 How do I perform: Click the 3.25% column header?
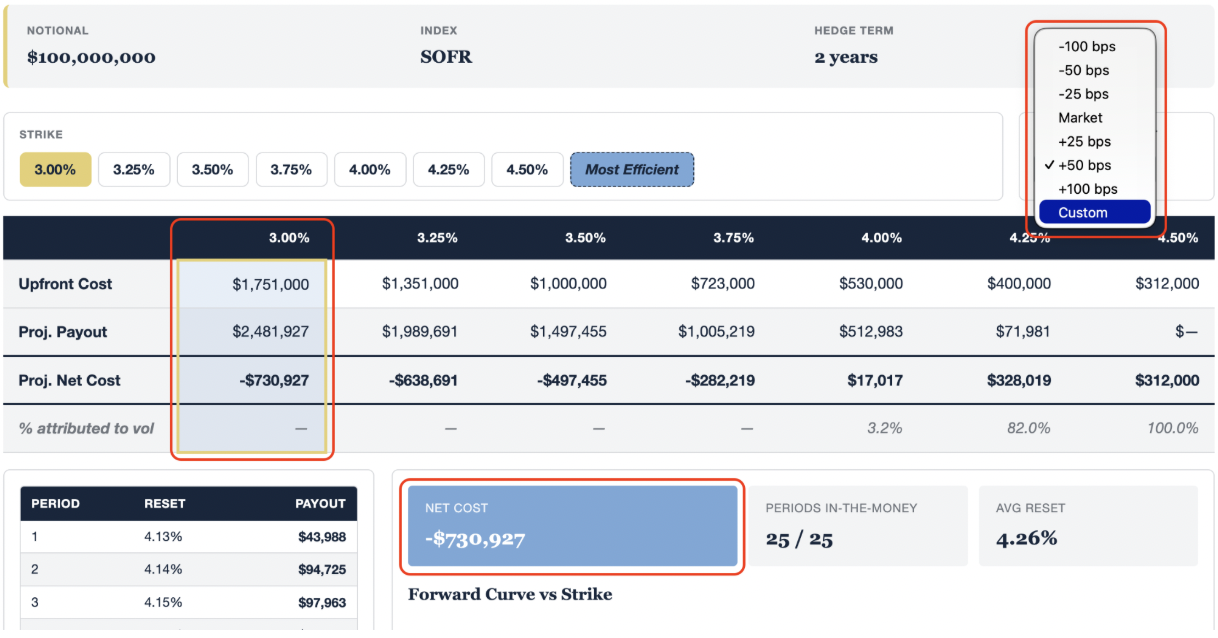(x=437, y=238)
